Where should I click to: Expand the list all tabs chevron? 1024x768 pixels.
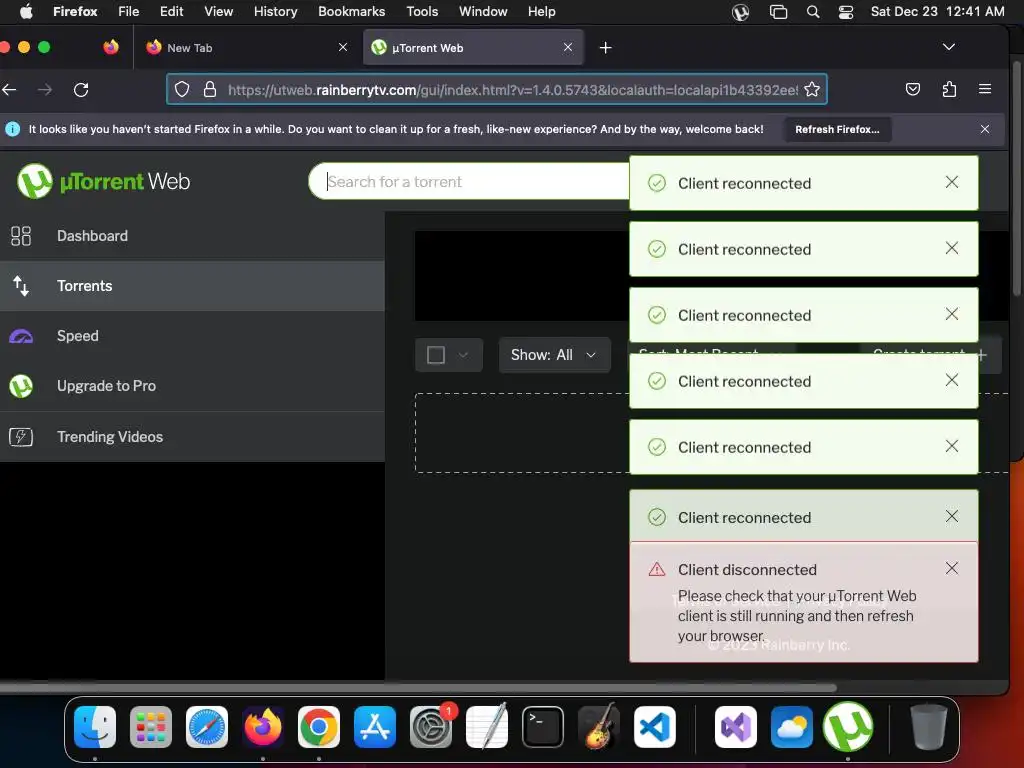[949, 47]
